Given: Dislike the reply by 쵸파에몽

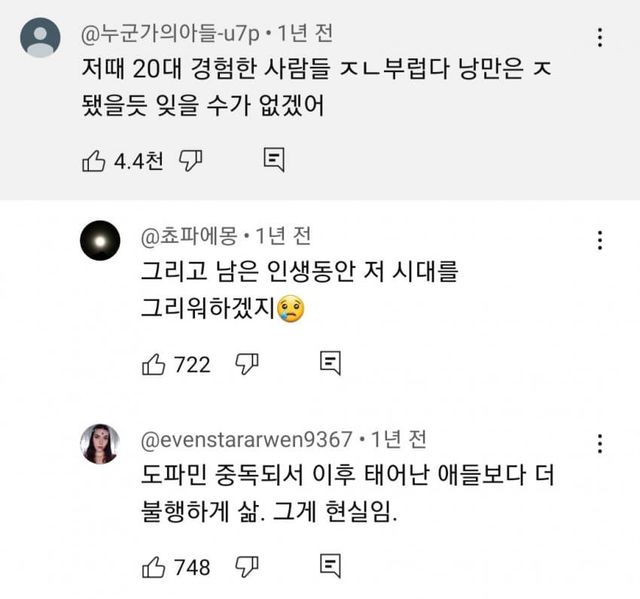Looking at the screenshot, I should click(x=247, y=364).
